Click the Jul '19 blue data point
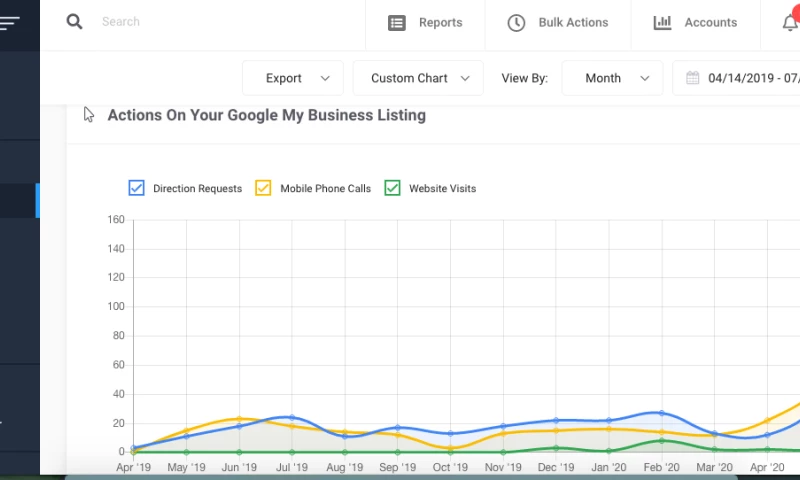800x480 pixels. point(292,418)
